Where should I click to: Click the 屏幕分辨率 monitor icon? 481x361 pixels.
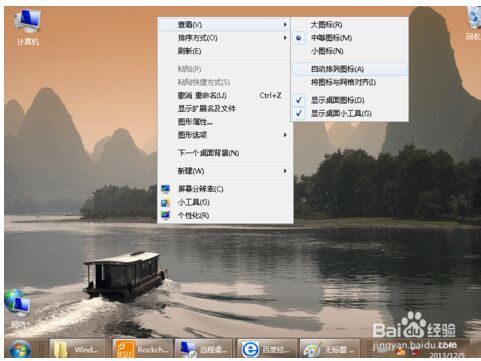165,189
